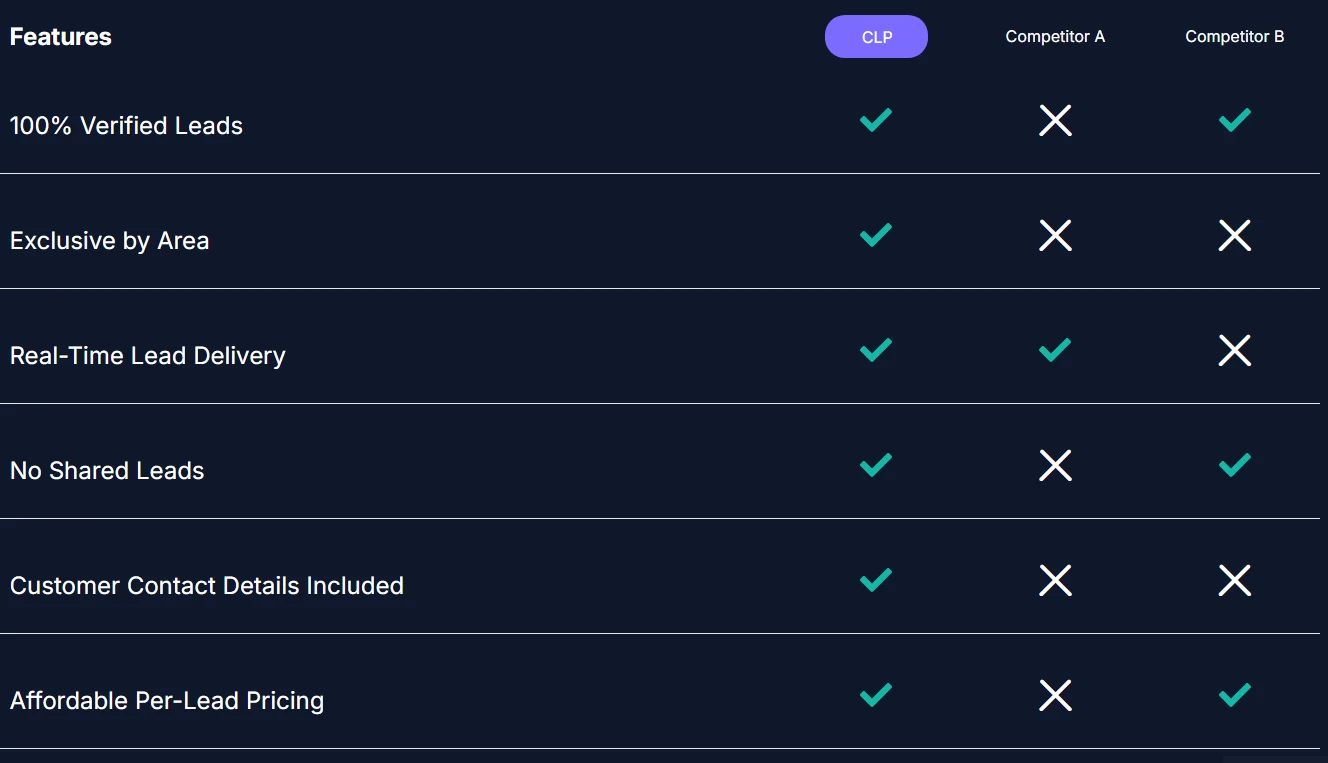Viewport: 1328px width, 763px height.
Task: Click the CLP checkmark for 100% Verified Leads
Action: click(x=876, y=121)
